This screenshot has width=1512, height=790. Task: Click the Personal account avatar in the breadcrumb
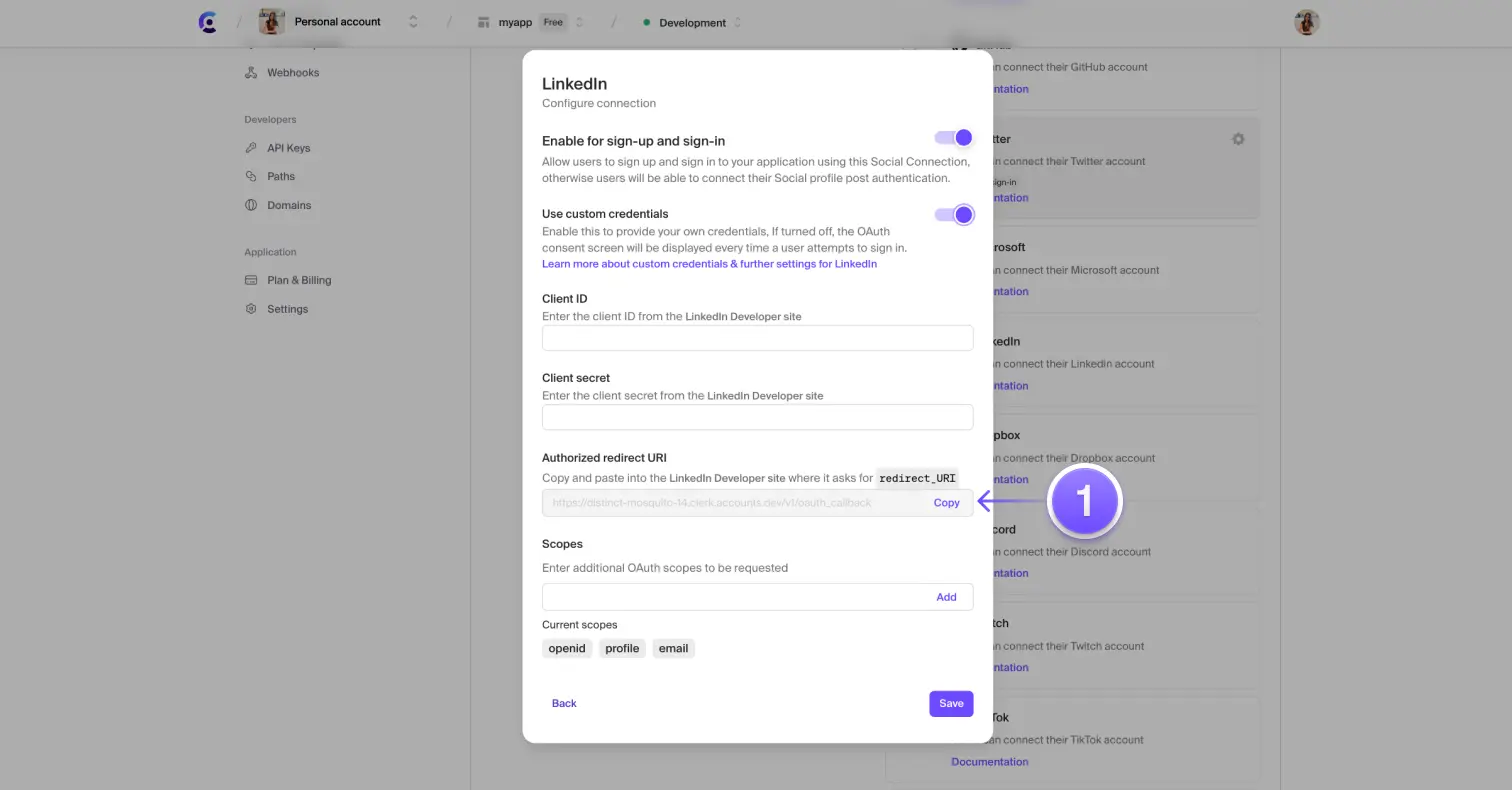pos(270,21)
